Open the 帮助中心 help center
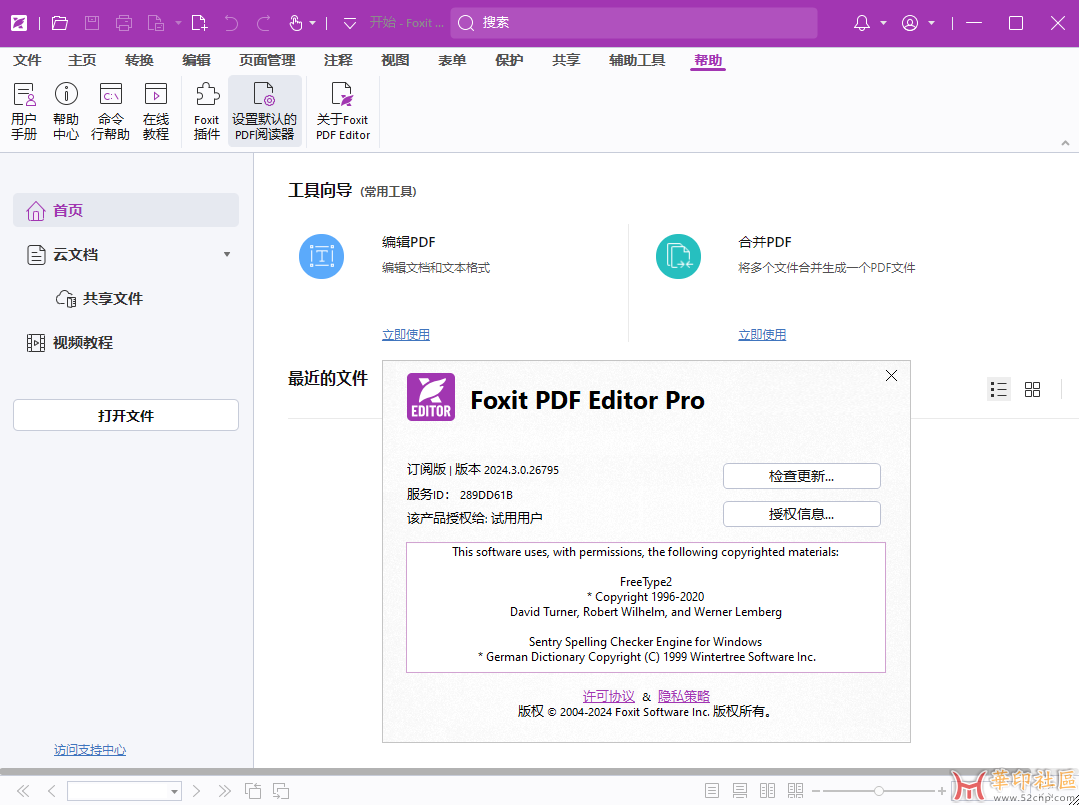The height and width of the screenshot is (805, 1079). point(66,111)
